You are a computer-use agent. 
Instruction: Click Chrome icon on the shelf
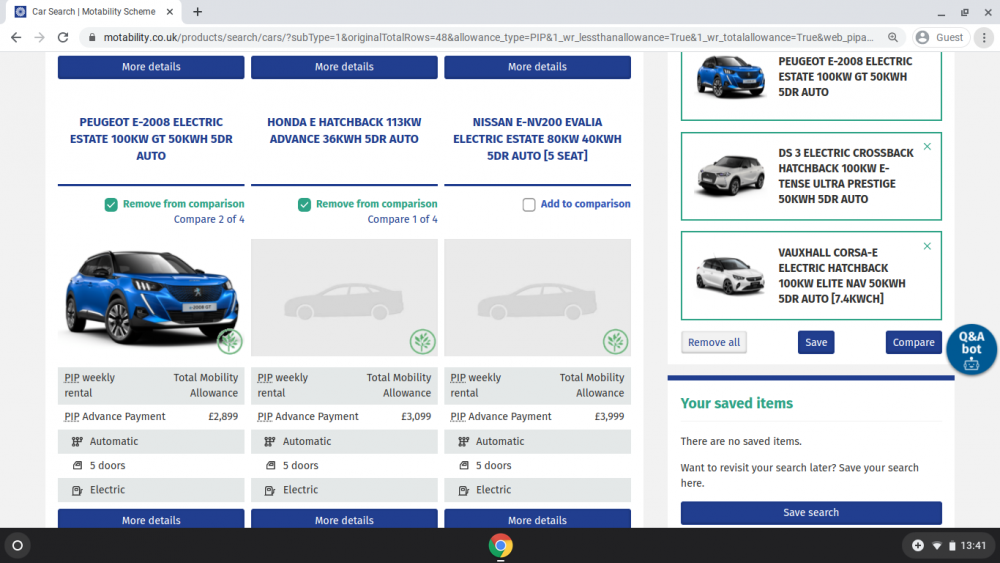(x=501, y=546)
